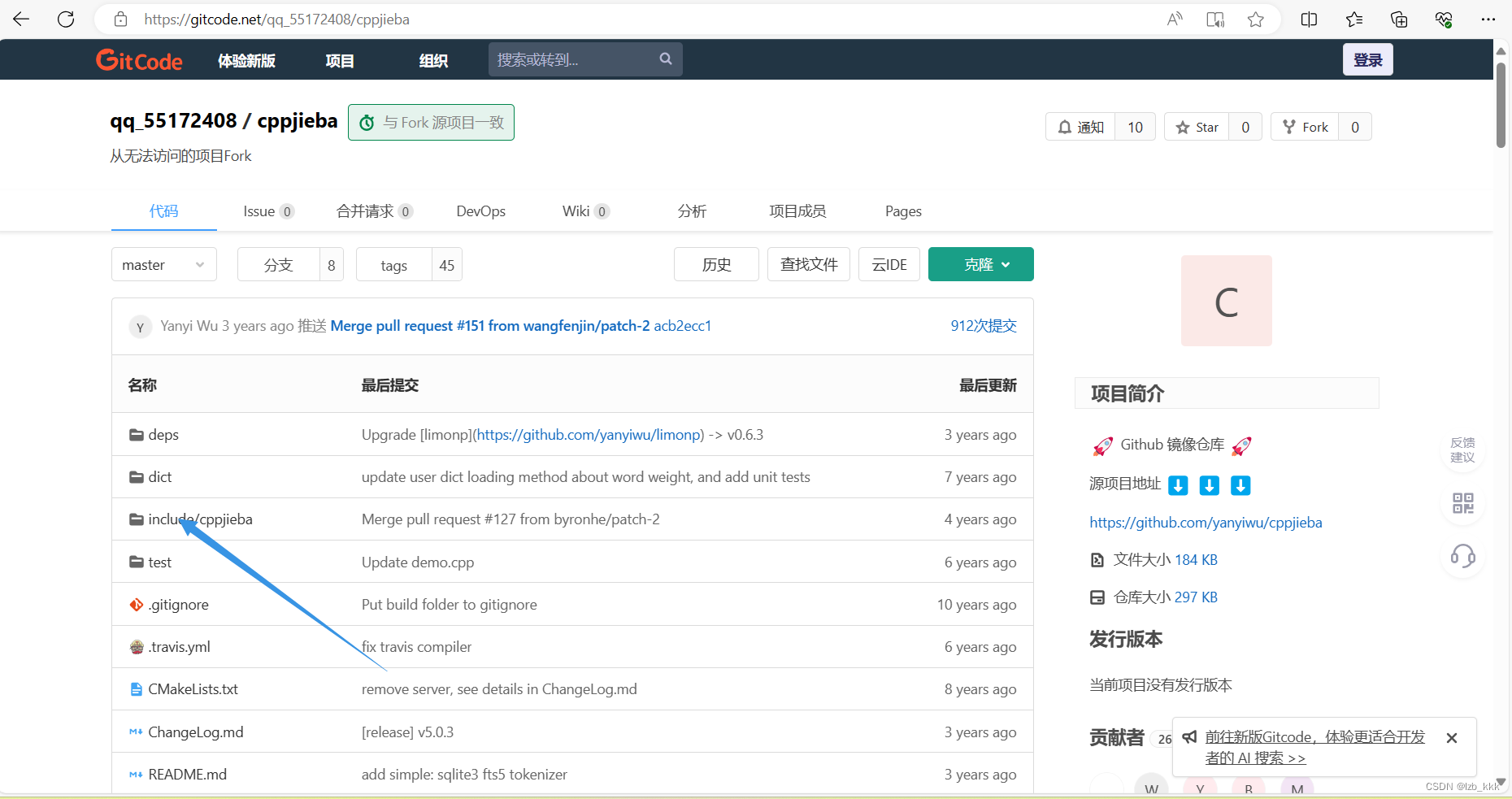Image resolution: width=1512 pixels, height=799 pixels.
Task: Click the 912次提交 commits link
Action: pos(984,326)
